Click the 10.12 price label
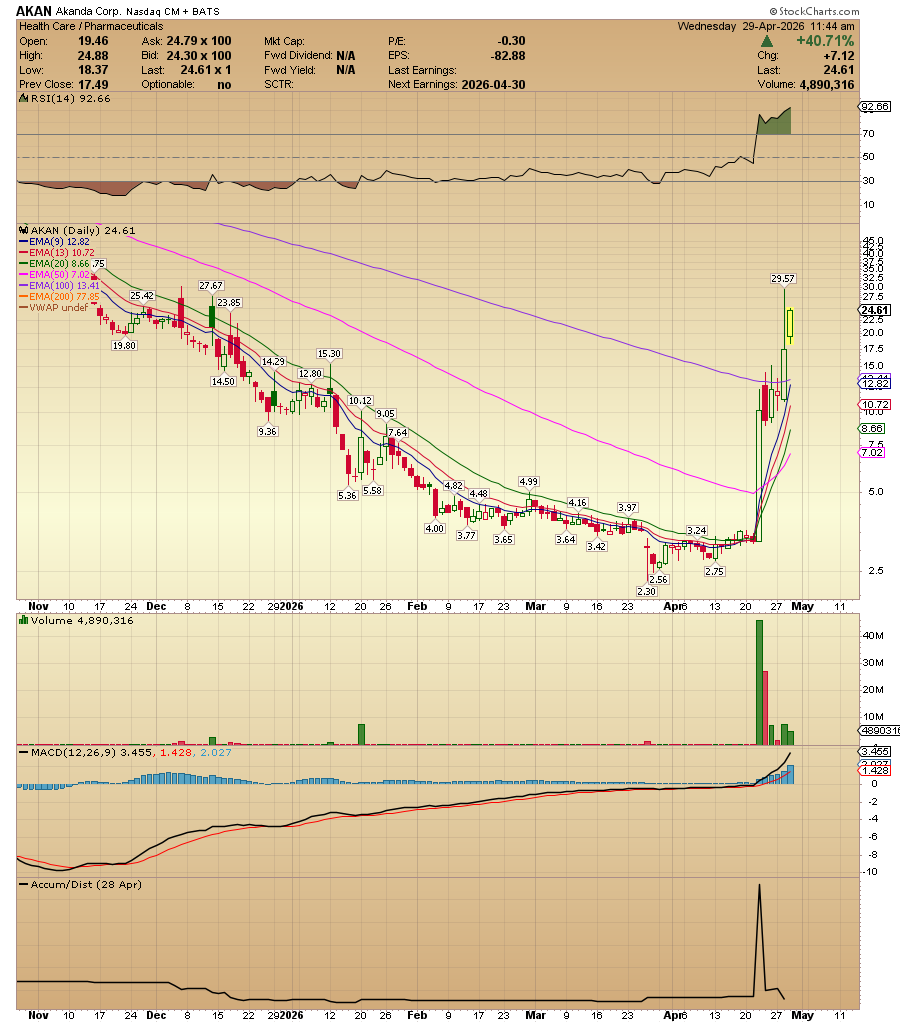The width and height of the screenshot is (900, 1023). [360, 401]
